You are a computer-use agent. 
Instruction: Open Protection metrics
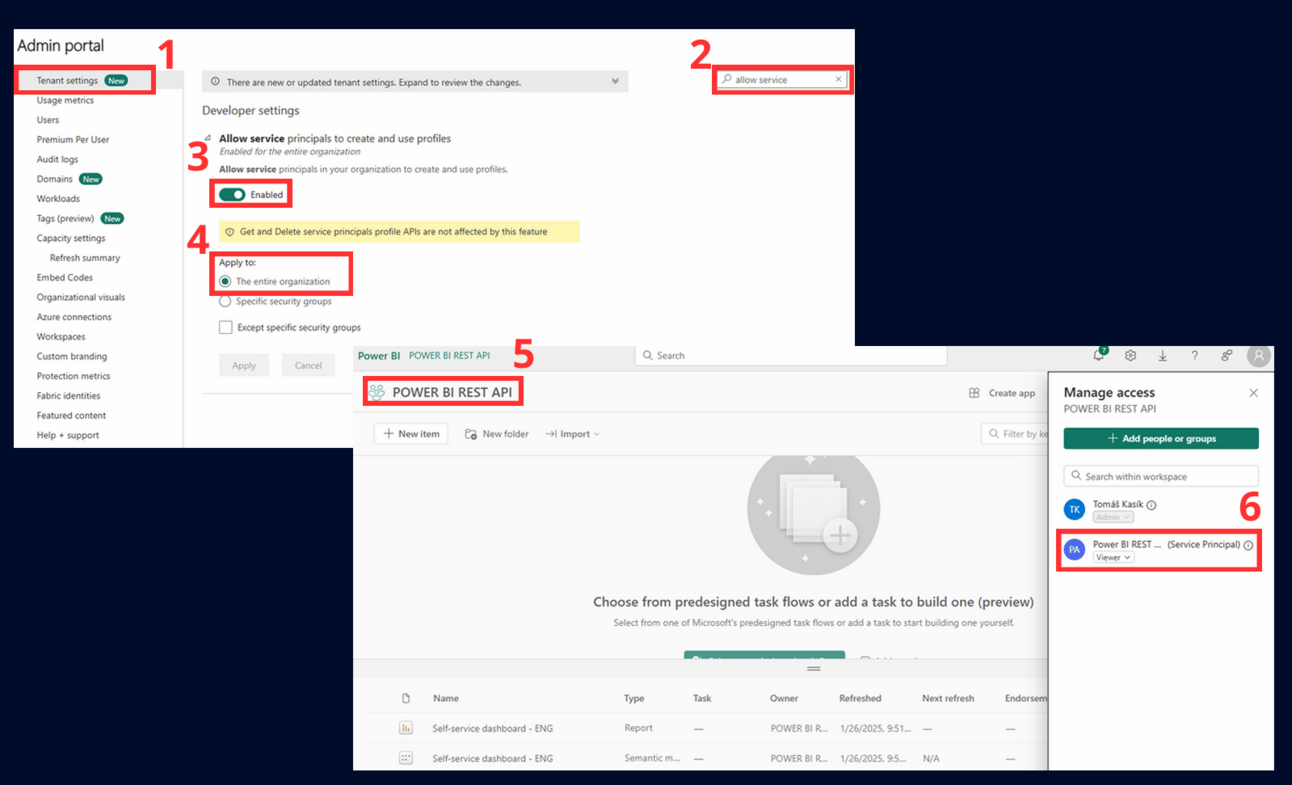pyautogui.click(x=74, y=376)
